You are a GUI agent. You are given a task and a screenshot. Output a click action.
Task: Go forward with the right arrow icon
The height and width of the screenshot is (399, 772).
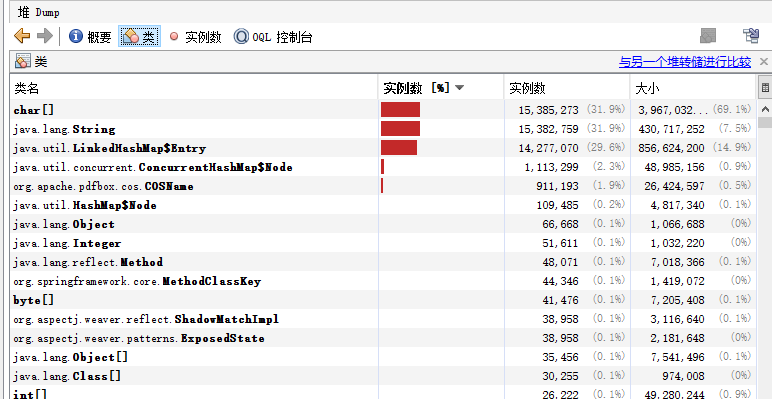coord(45,36)
